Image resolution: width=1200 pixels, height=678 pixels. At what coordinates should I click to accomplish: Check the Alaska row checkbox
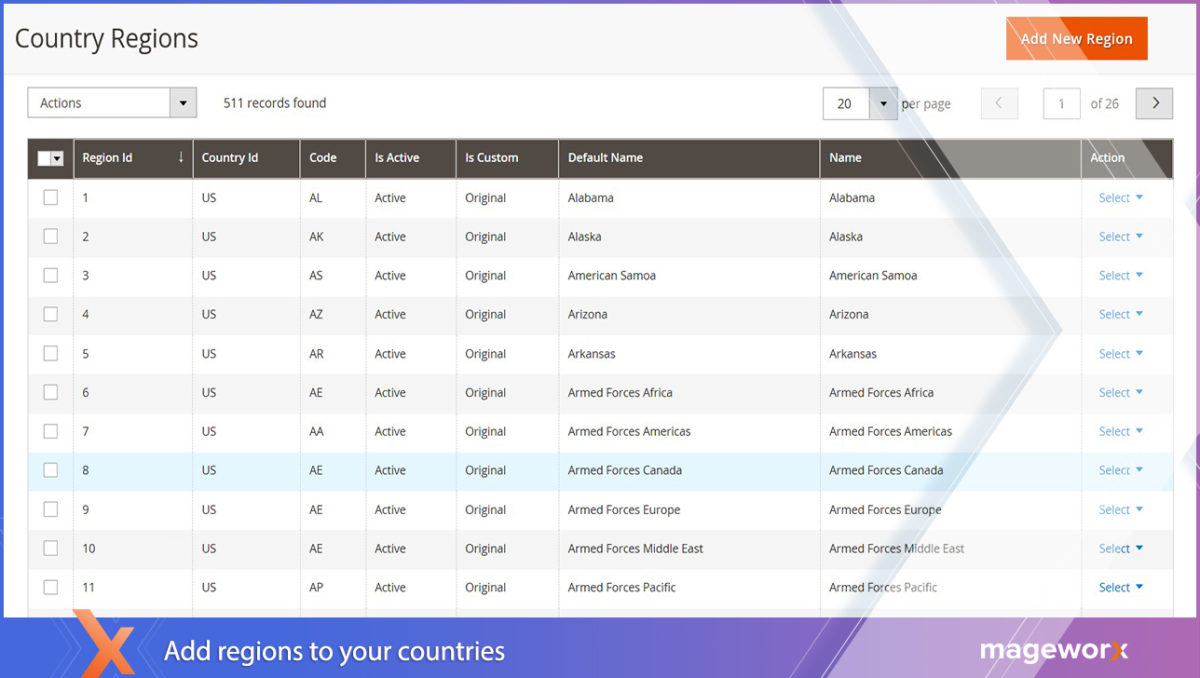pos(51,236)
